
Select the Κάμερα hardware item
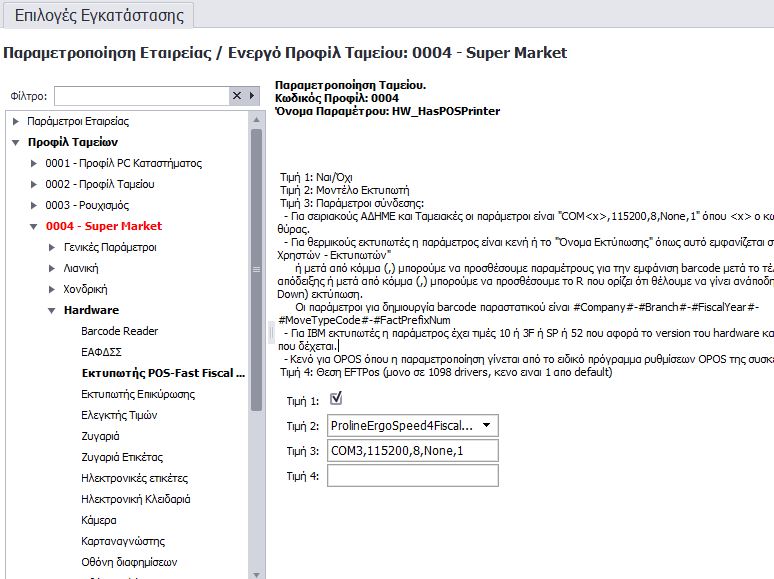pos(99,520)
